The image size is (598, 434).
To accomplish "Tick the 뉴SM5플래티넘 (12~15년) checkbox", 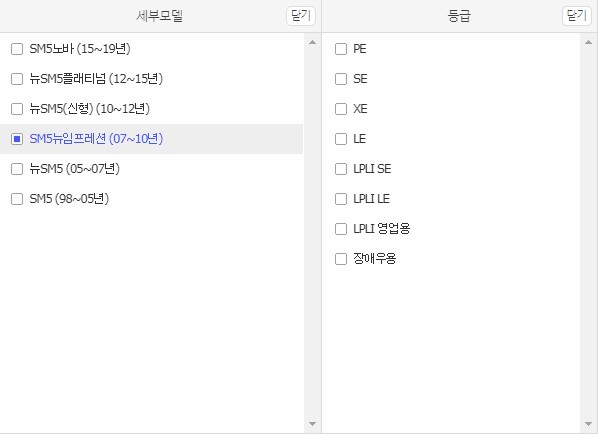I will [17, 79].
